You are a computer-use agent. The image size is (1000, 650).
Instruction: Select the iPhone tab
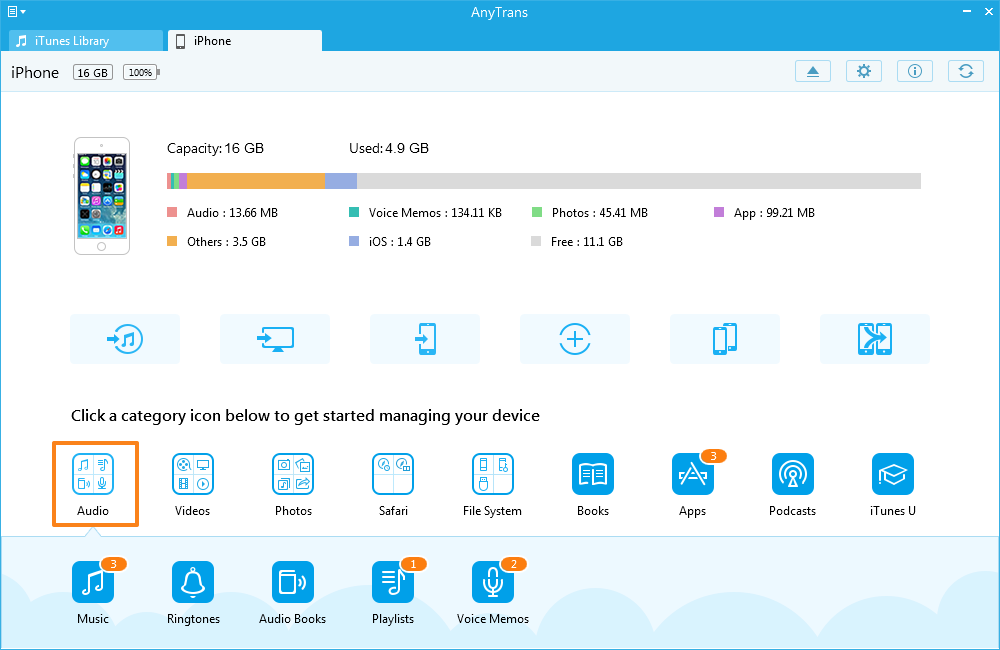point(245,41)
